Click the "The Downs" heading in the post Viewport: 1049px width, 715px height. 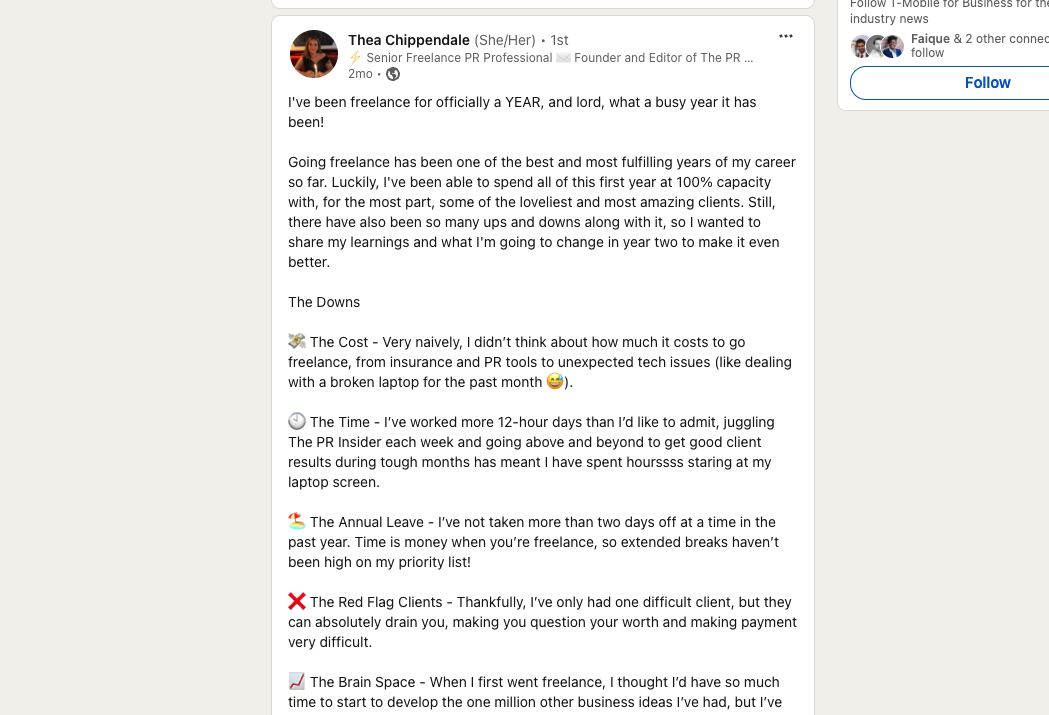click(324, 302)
